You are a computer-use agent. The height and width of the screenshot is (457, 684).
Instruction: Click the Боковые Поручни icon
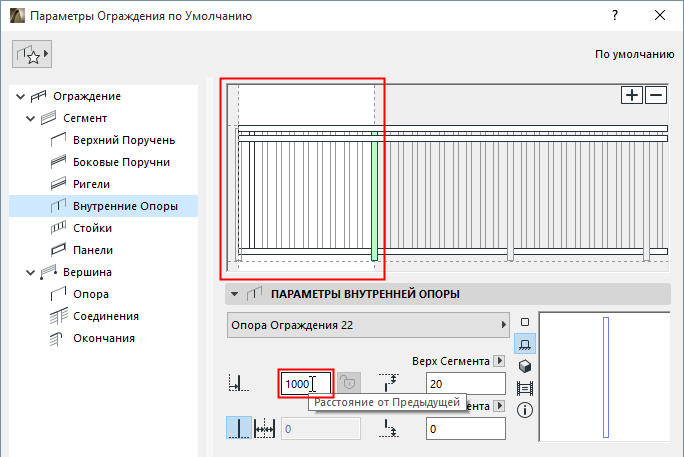[58, 162]
